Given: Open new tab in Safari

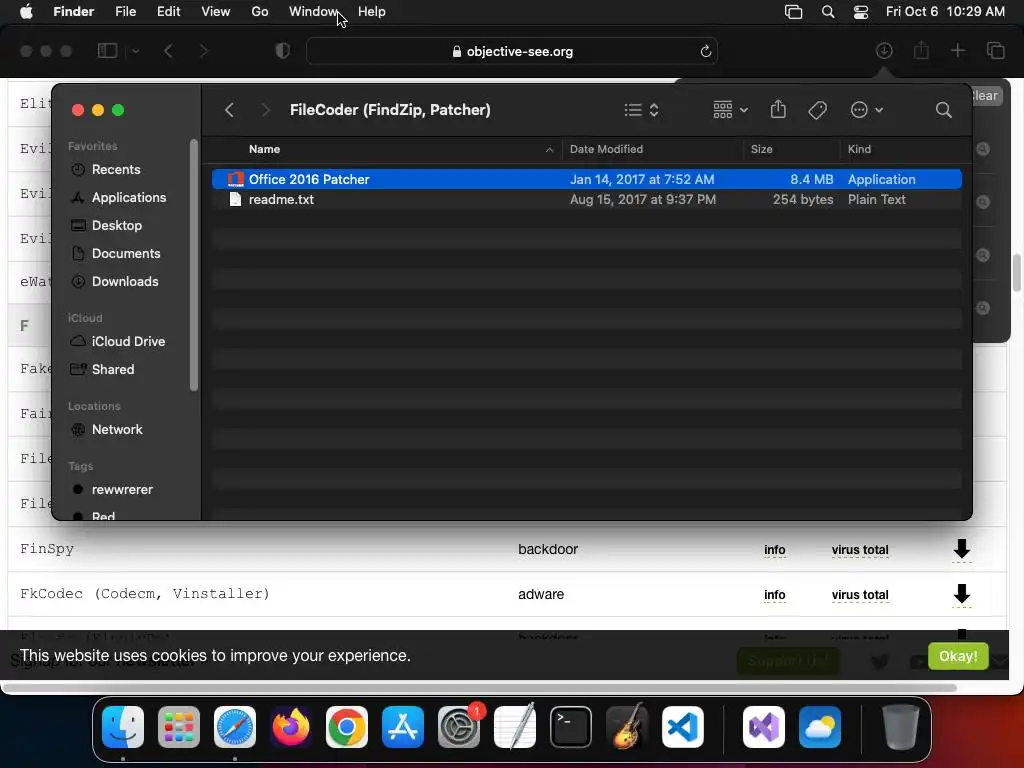Looking at the screenshot, I should click(957, 50).
